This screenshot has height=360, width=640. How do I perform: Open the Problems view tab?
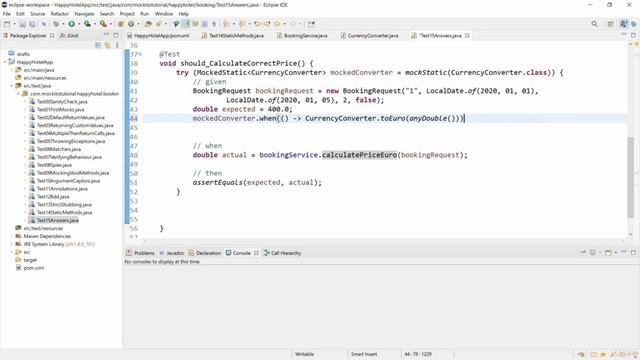coord(140,253)
